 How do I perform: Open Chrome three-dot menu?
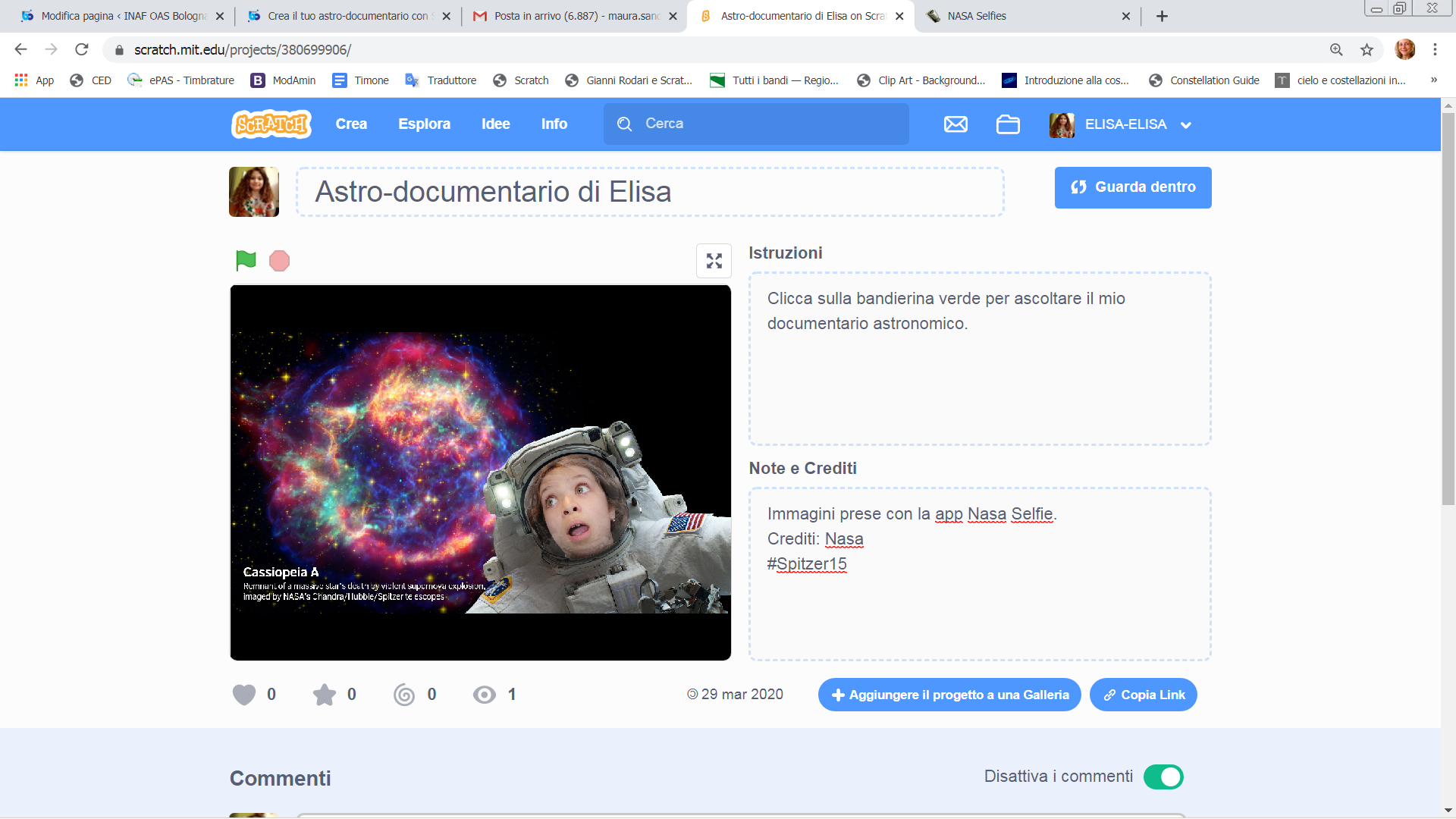pyautogui.click(x=1435, y=50)
